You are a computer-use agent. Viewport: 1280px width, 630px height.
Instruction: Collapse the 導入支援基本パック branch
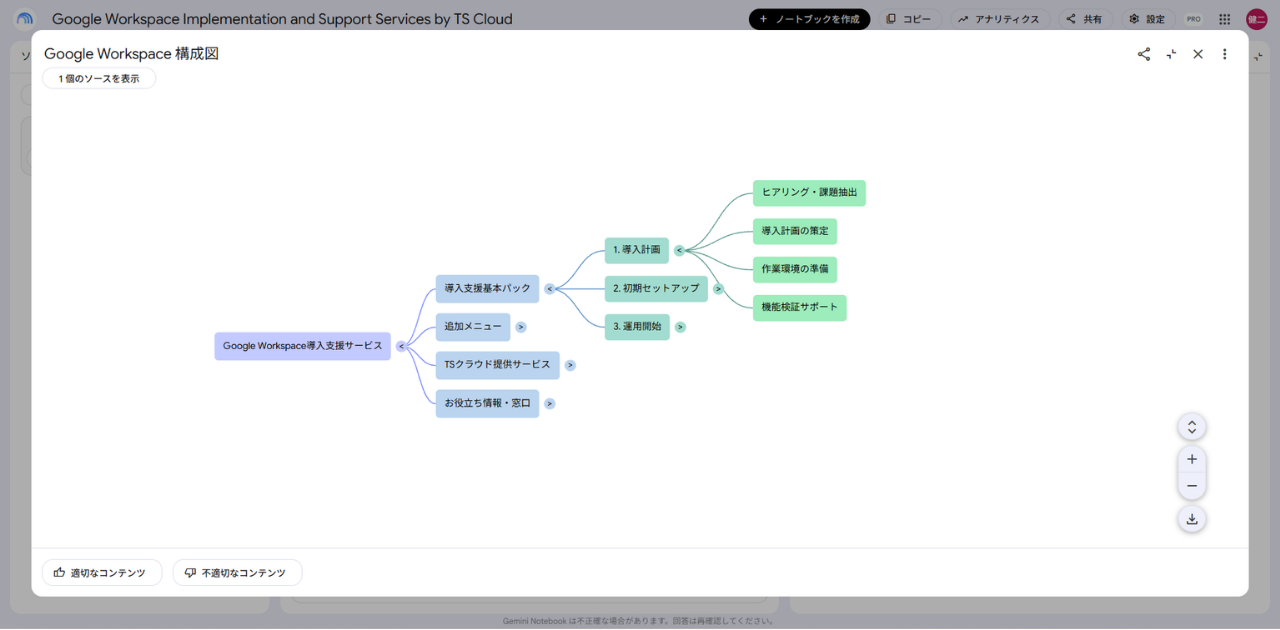coord(549,289)
